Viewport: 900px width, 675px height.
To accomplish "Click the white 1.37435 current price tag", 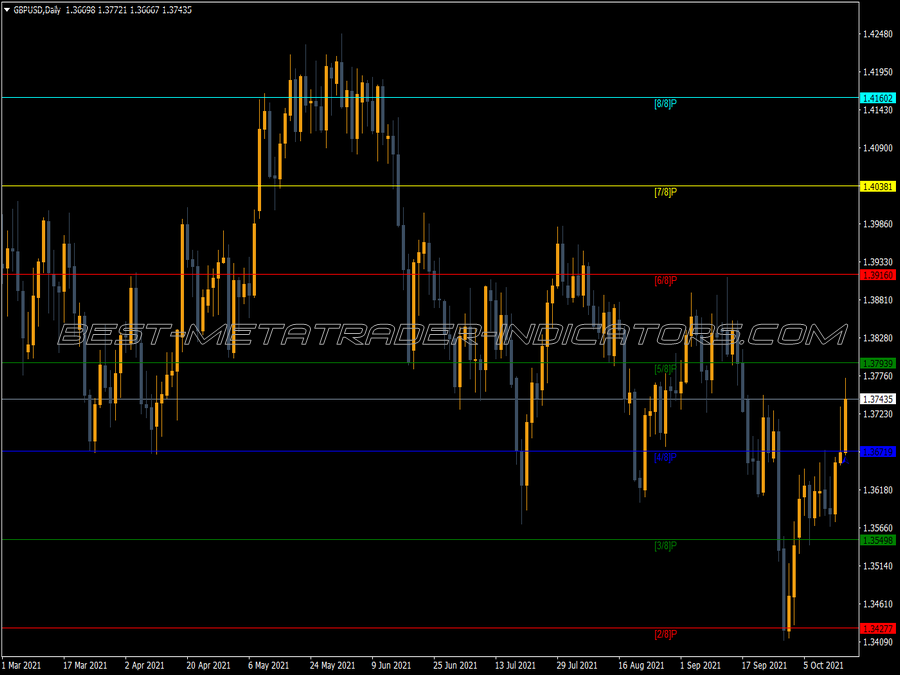I will [x=878, y=399].
